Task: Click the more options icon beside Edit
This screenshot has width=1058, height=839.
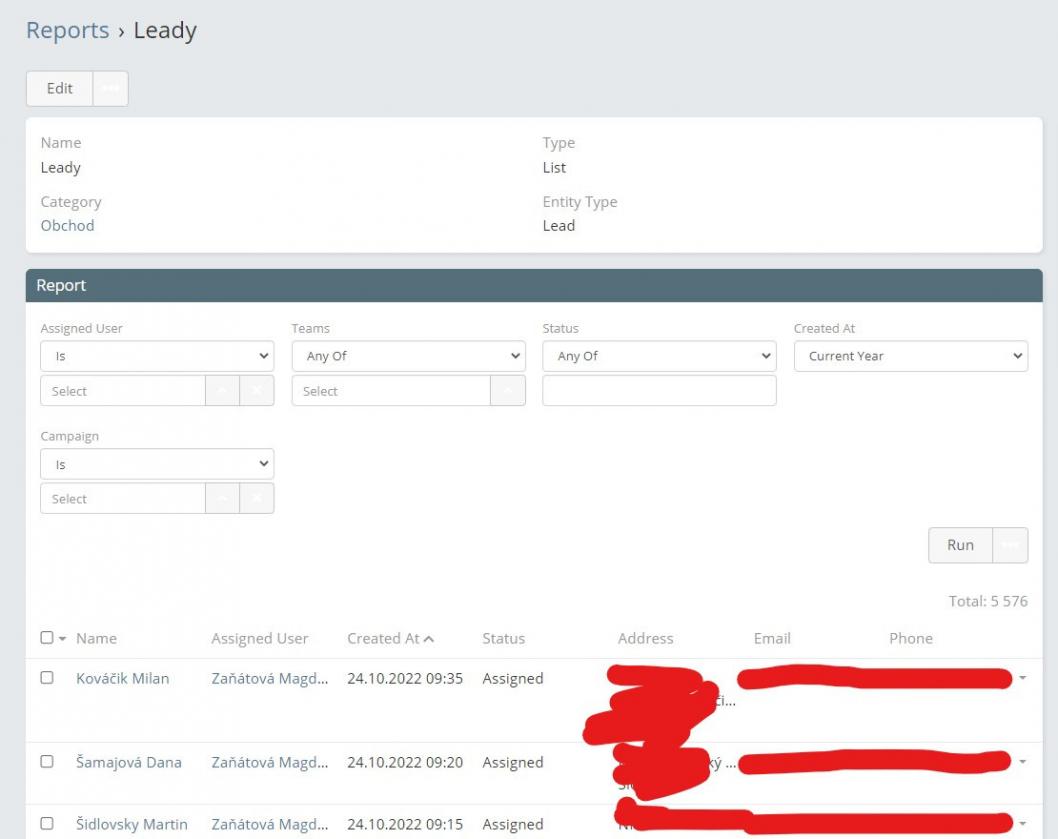Action: click(x=110, y=88)
